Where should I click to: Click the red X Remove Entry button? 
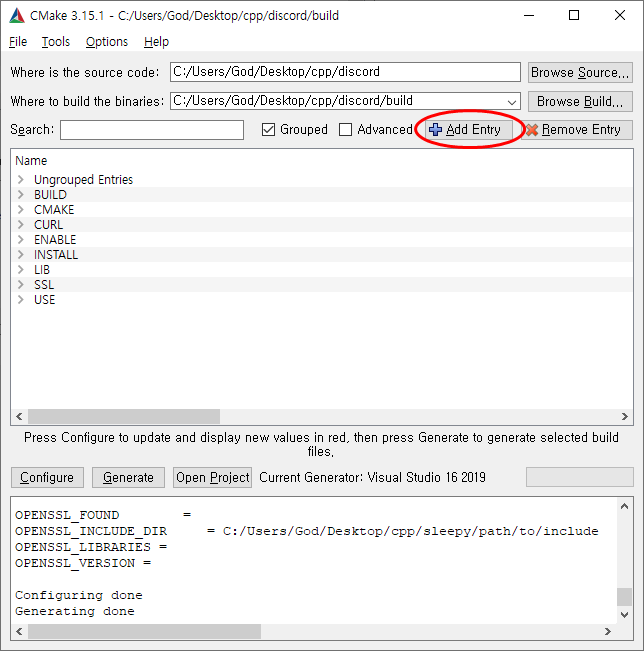coord(577,130)
